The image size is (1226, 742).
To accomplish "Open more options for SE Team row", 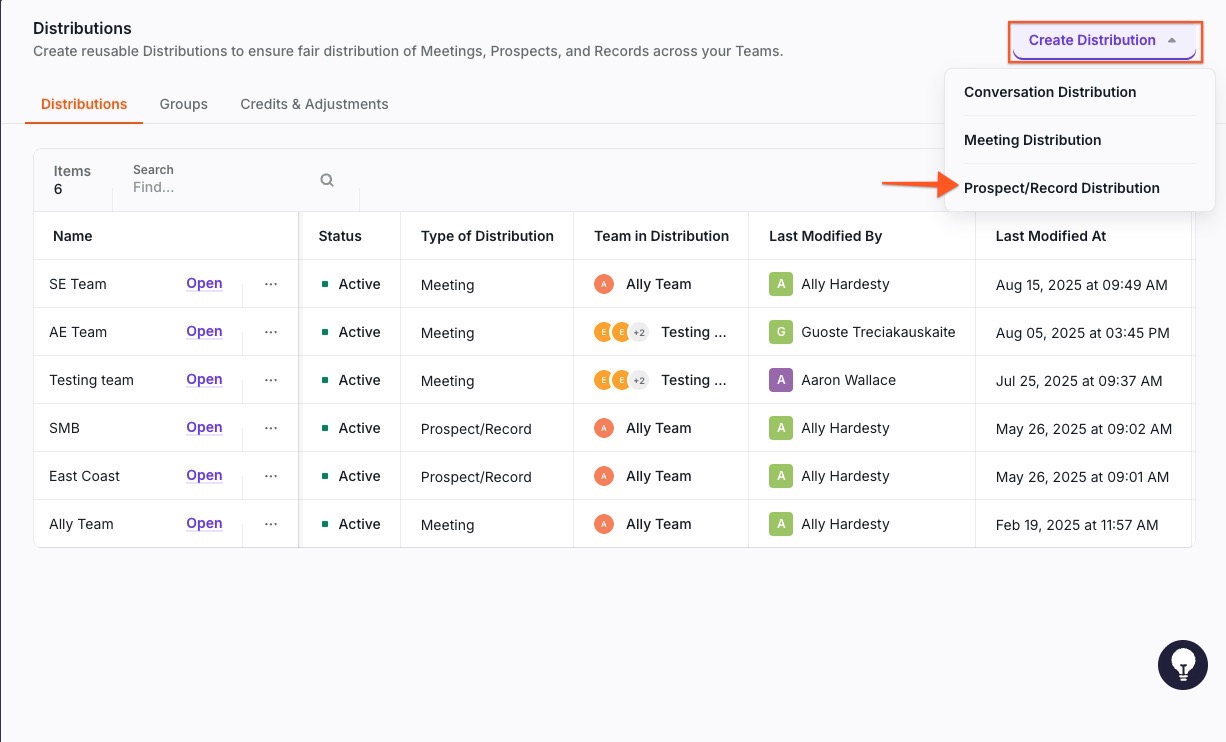I will point(271,284).
